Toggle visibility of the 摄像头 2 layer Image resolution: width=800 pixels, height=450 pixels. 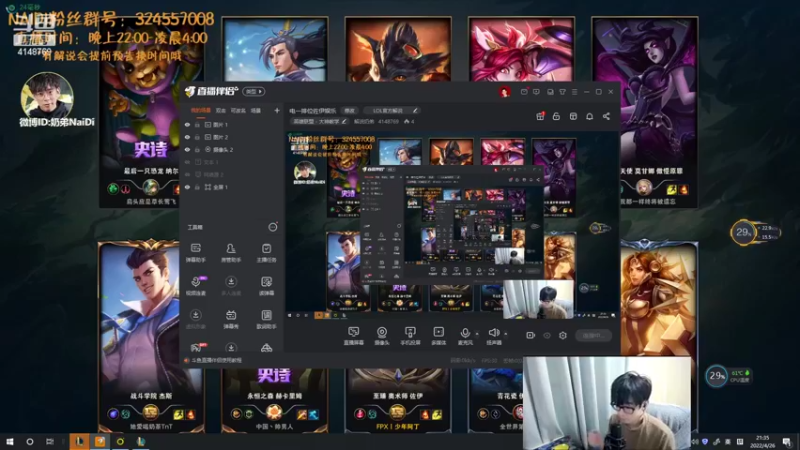click(187, 149)
